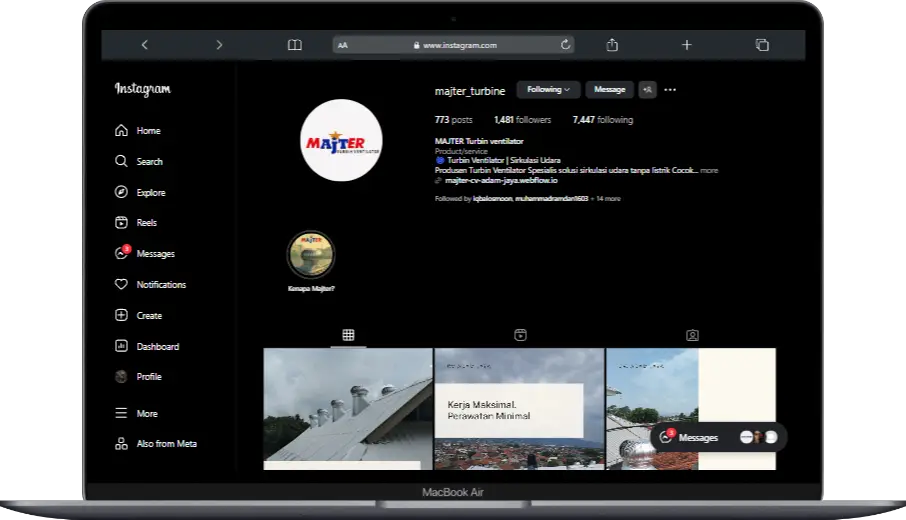The image size is (906, 520).
Task: Open the majter-cv-adam-jaya.webflow.io link
Action: click(501, 180)
